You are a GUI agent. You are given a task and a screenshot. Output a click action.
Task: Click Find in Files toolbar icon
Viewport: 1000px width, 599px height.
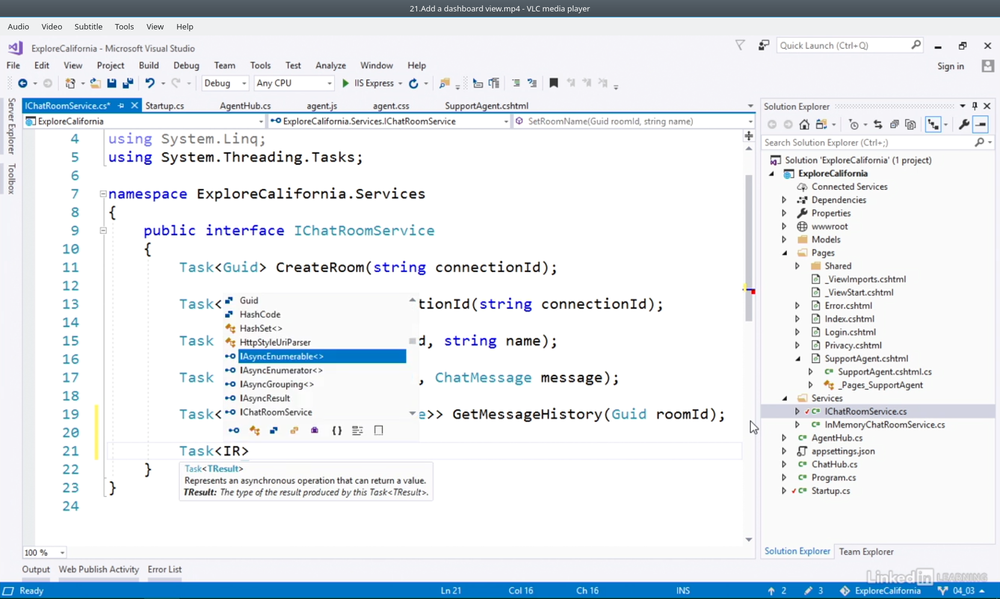tap(445, 83)
